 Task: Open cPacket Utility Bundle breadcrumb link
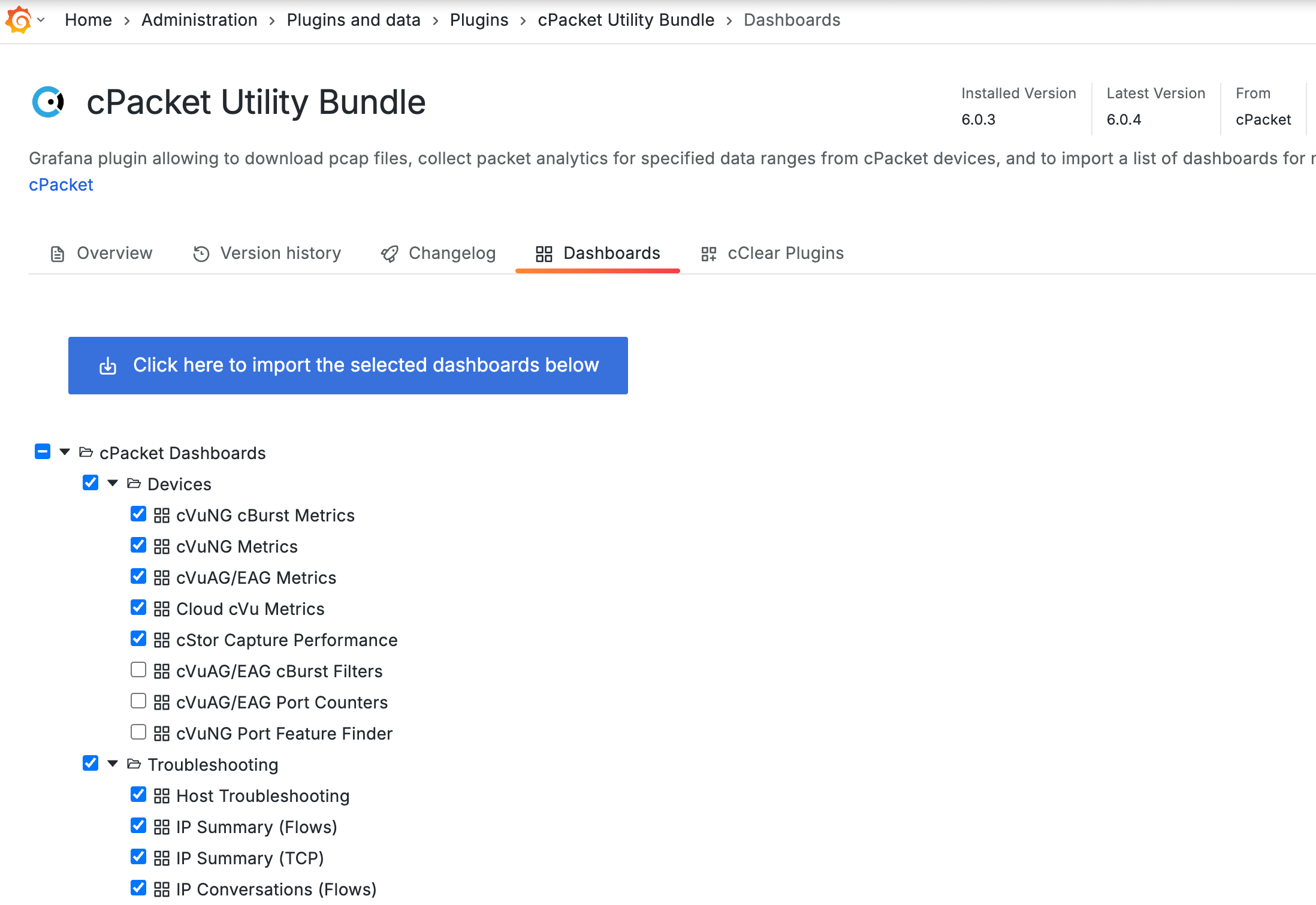tap(626, 20)
